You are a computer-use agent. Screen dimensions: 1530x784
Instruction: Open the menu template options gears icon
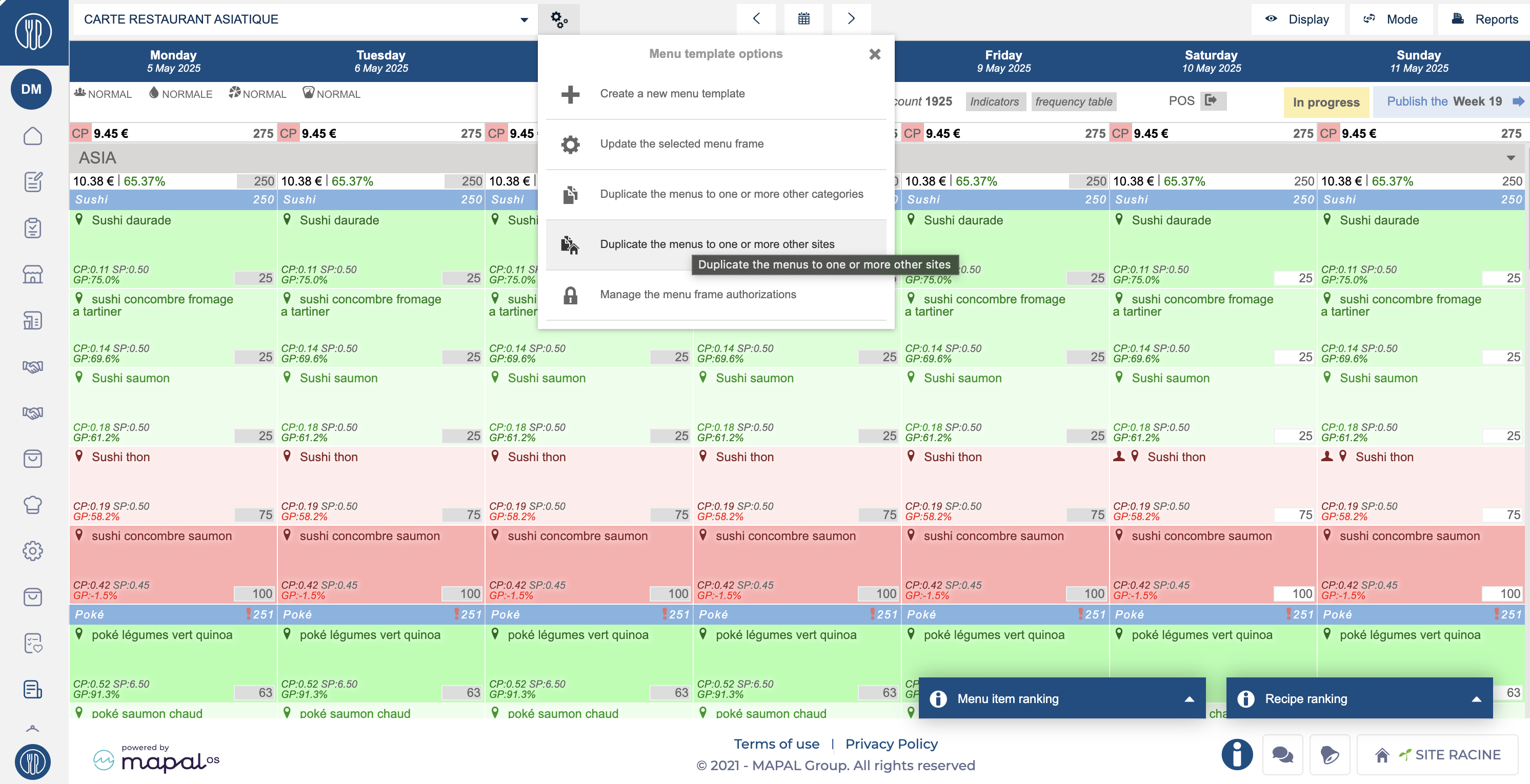point(558,19)
